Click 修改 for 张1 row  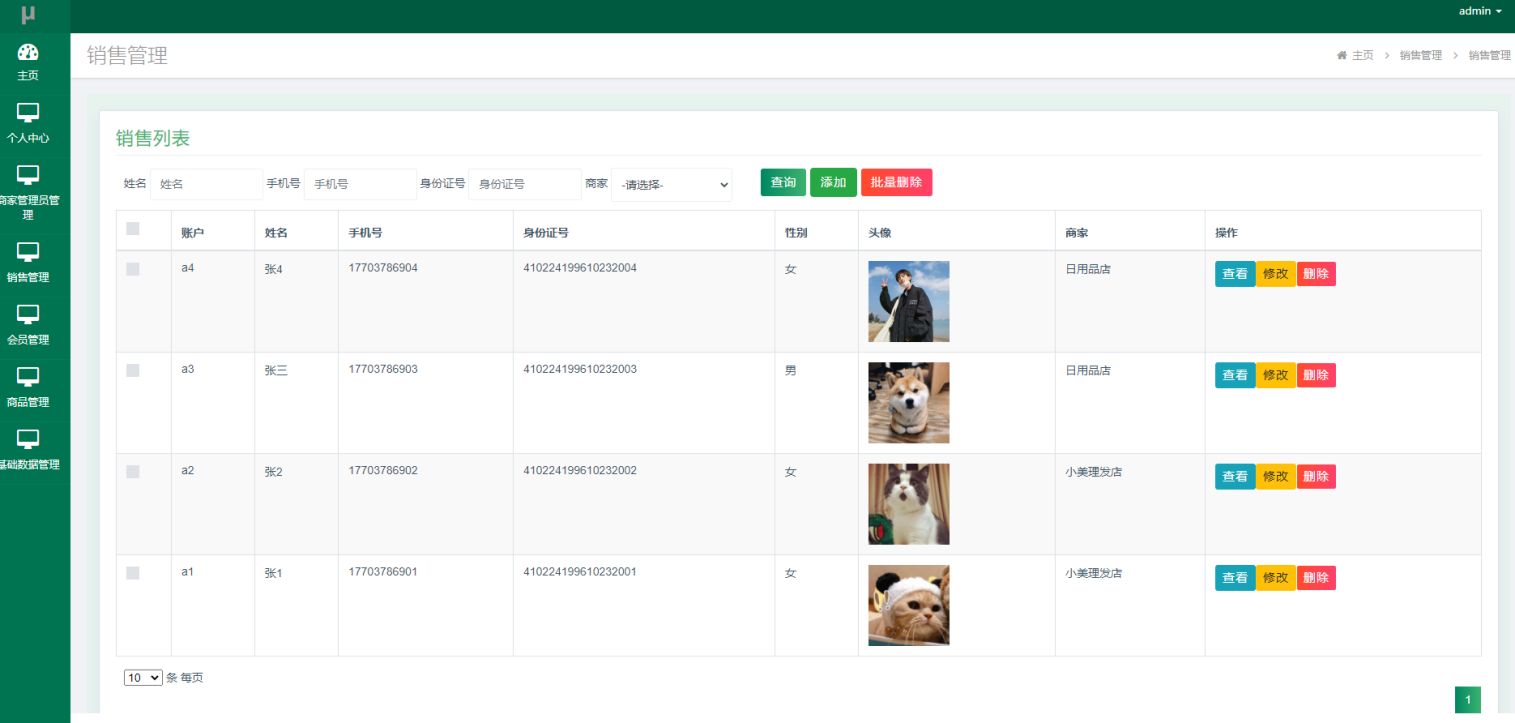pos(1276,578)
